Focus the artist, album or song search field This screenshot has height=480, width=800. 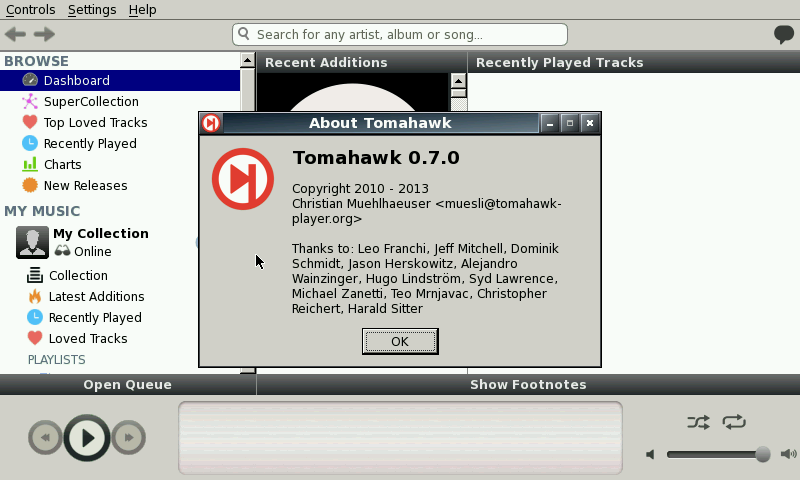(400, 34)
